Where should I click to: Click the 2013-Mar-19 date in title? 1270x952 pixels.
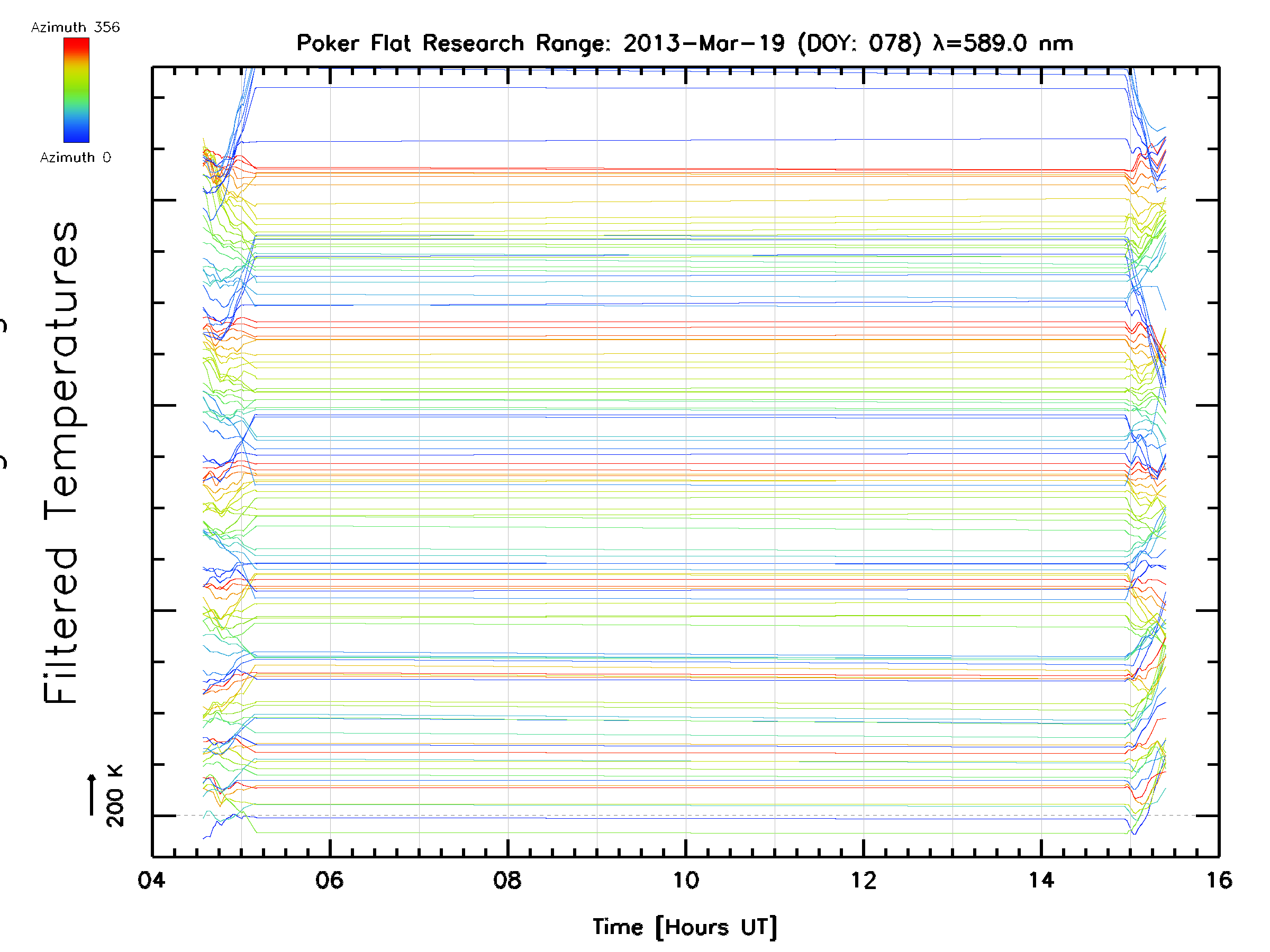point(703,43)
